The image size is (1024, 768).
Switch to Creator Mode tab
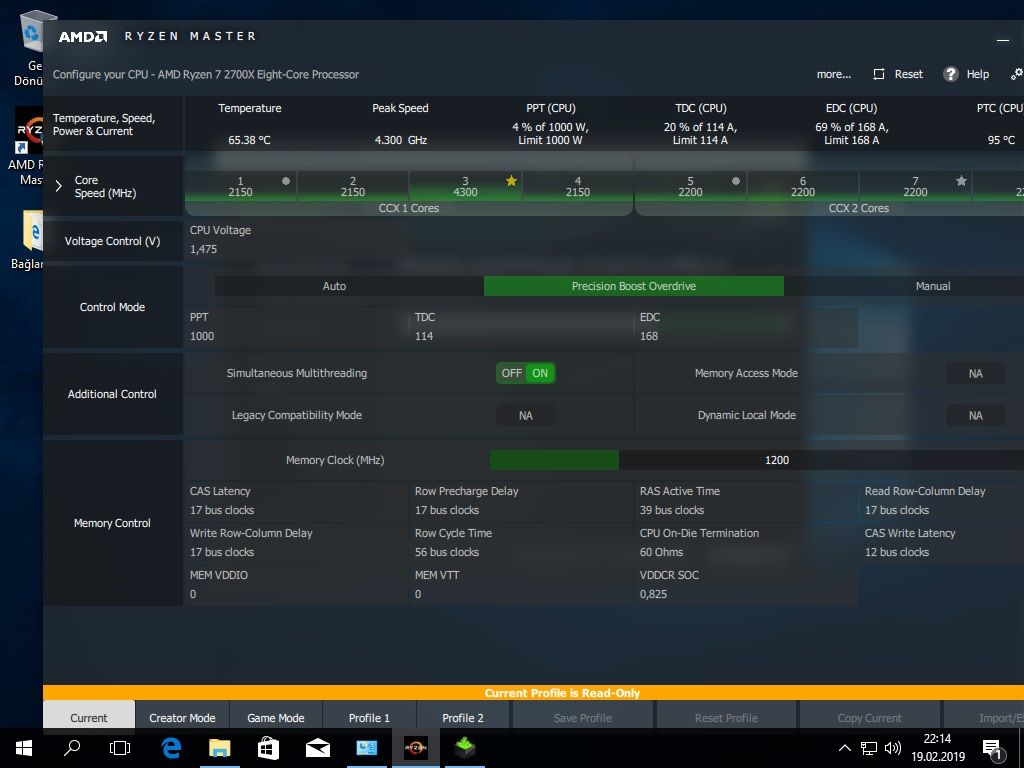coord(182,718)
